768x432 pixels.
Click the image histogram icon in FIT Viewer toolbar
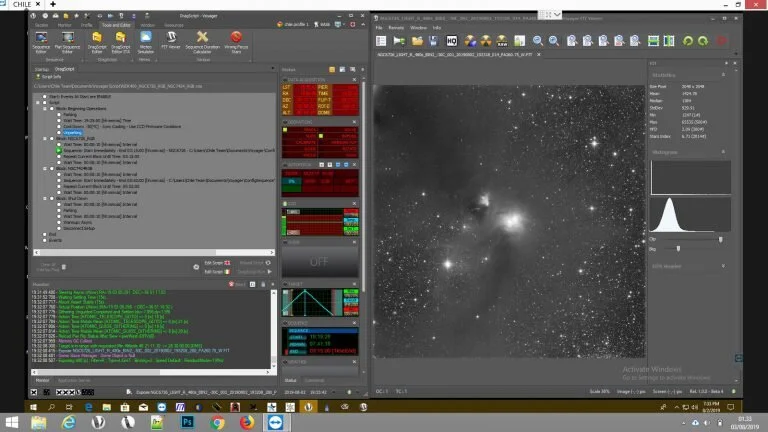click(520, 41)
